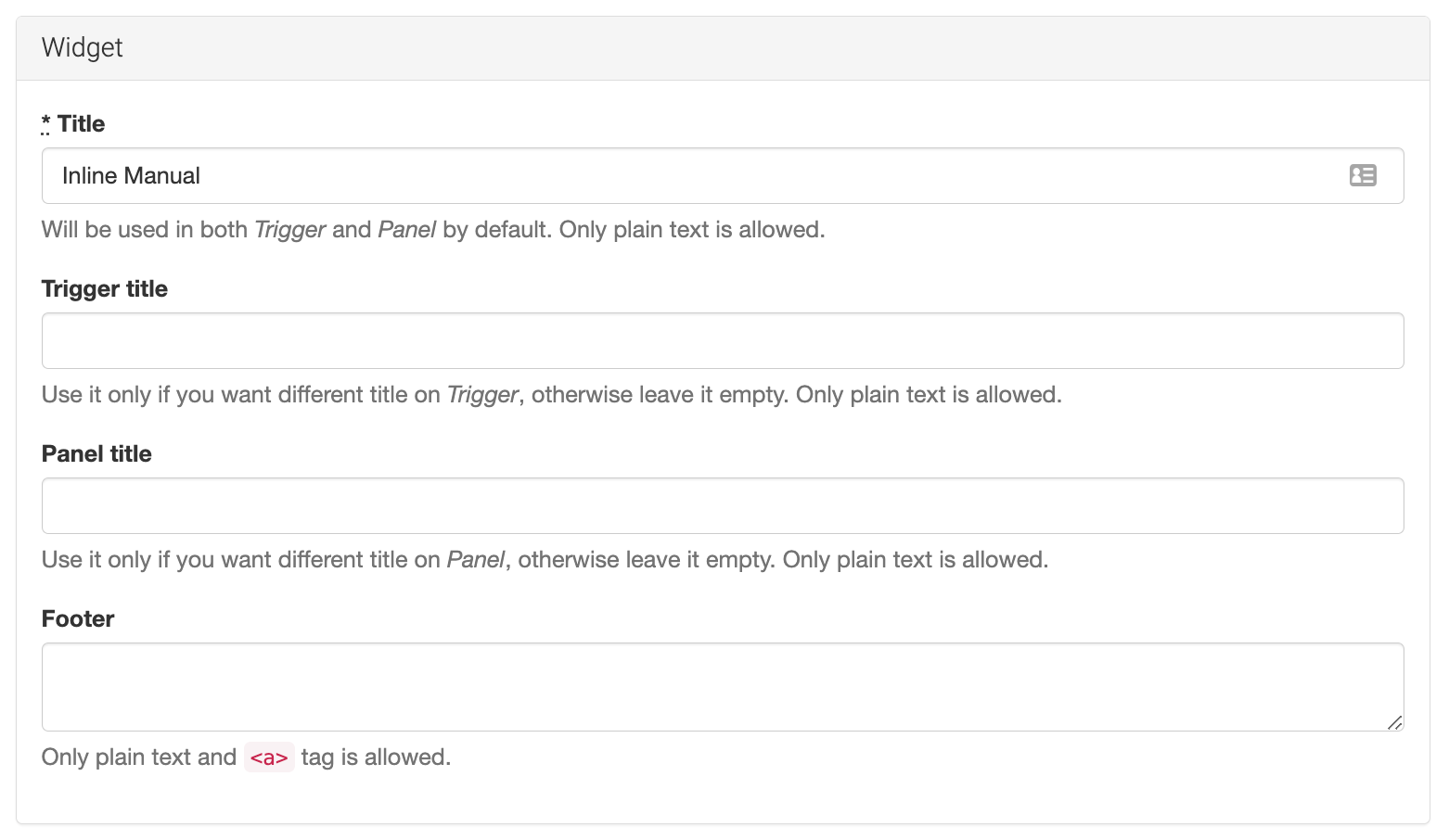
Task: Click "tag is allowed." text below Footer
Action: [x=376, y=757]
